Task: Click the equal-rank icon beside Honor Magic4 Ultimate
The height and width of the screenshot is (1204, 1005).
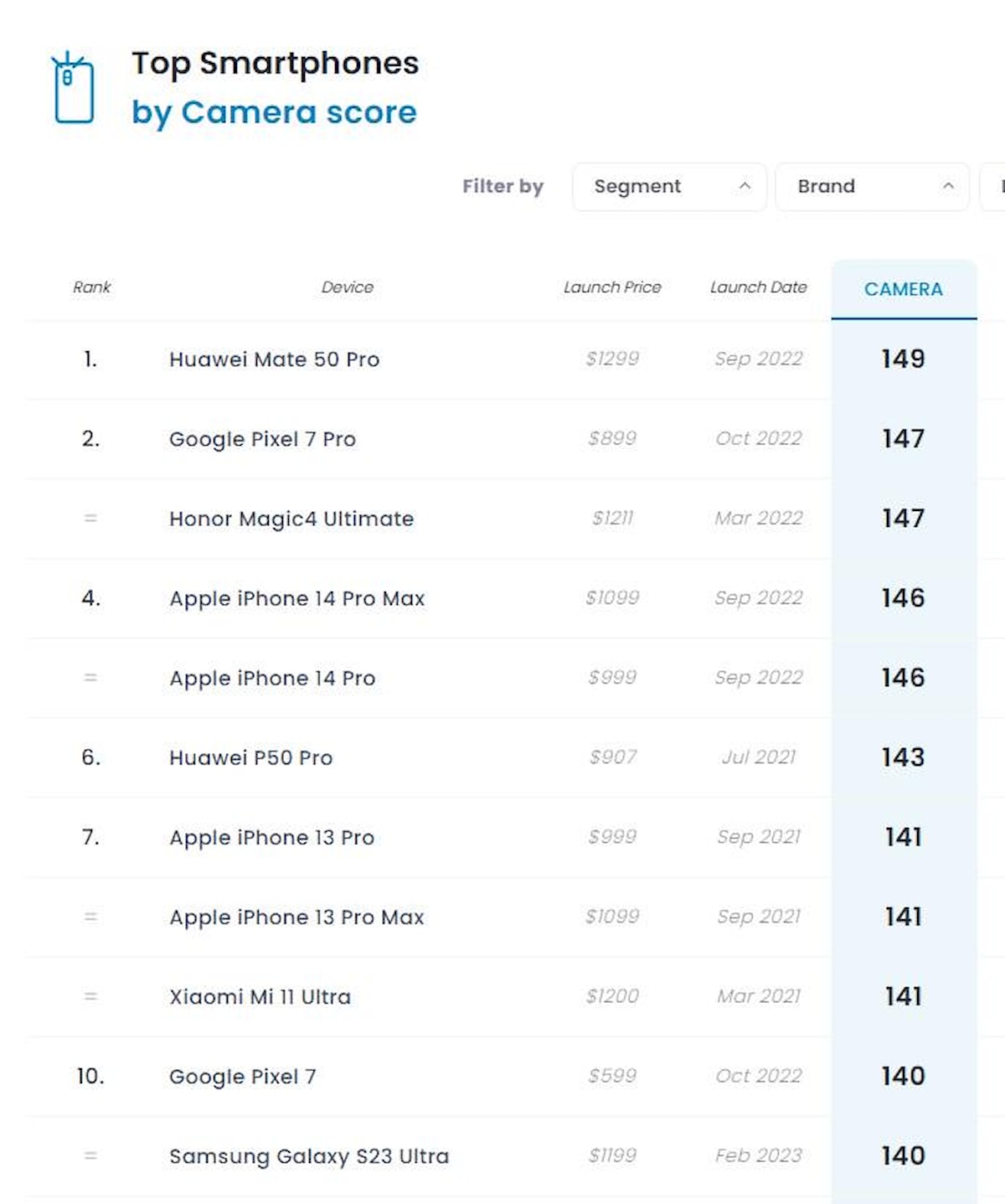Action: (x=90, y=519)
